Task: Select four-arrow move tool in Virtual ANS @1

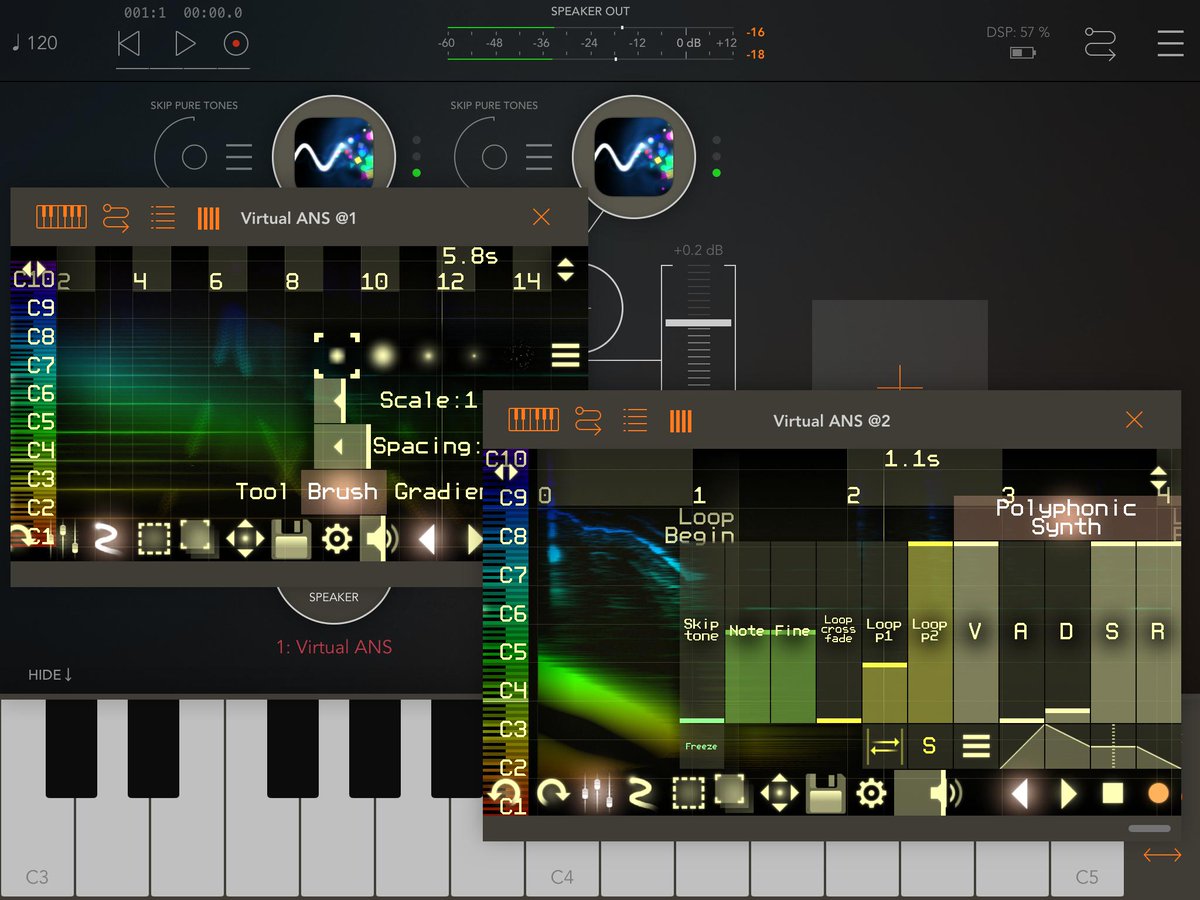Action: [245, 540]
